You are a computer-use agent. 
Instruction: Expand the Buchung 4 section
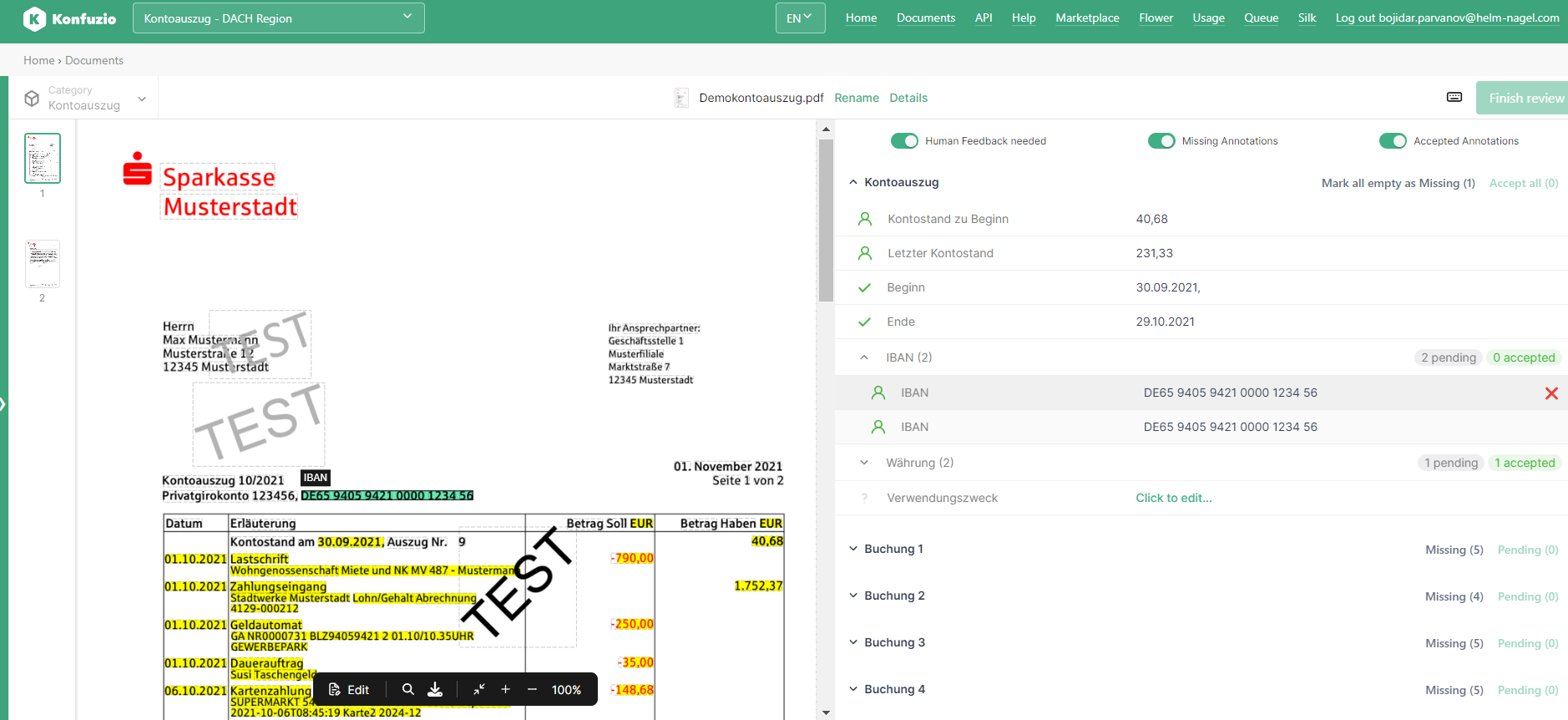[x=853, y=689]
